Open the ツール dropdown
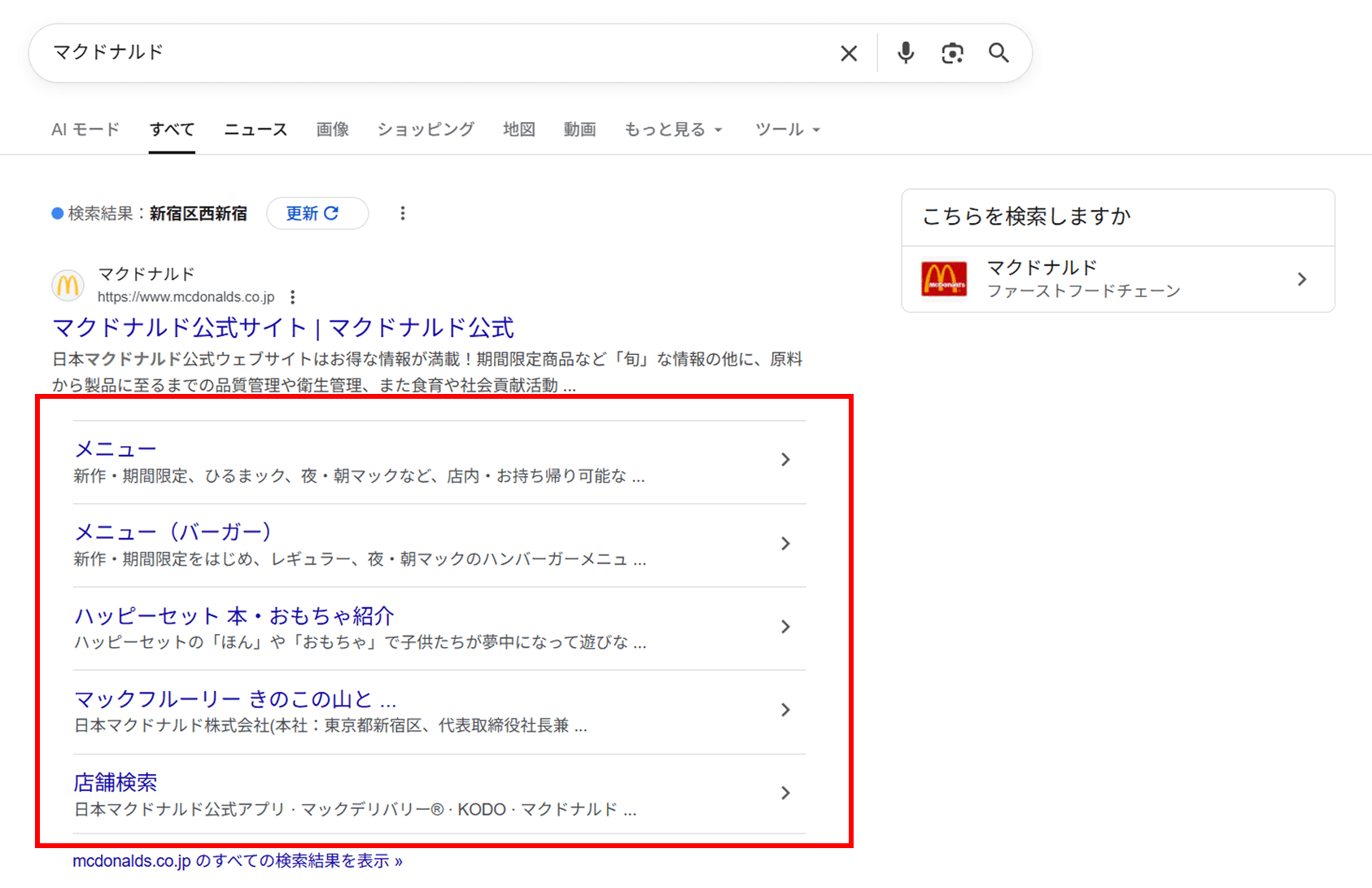This screenshot has width=1372, height=888. [787, 129]
